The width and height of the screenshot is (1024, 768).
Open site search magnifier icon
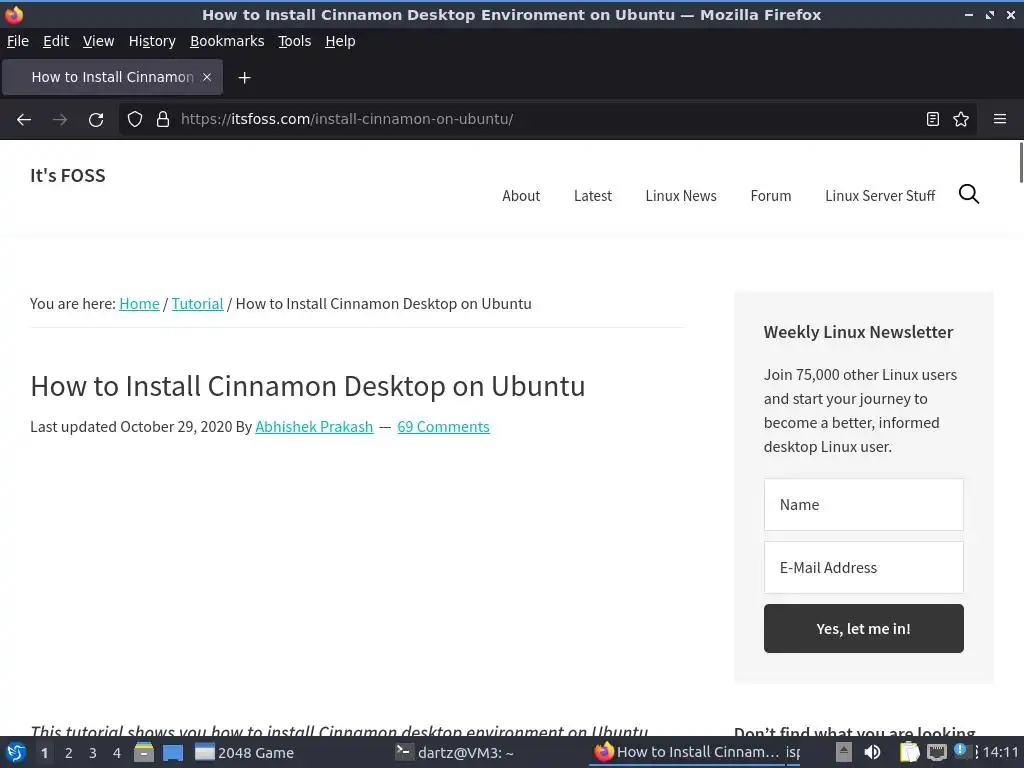tap(968, 194)
